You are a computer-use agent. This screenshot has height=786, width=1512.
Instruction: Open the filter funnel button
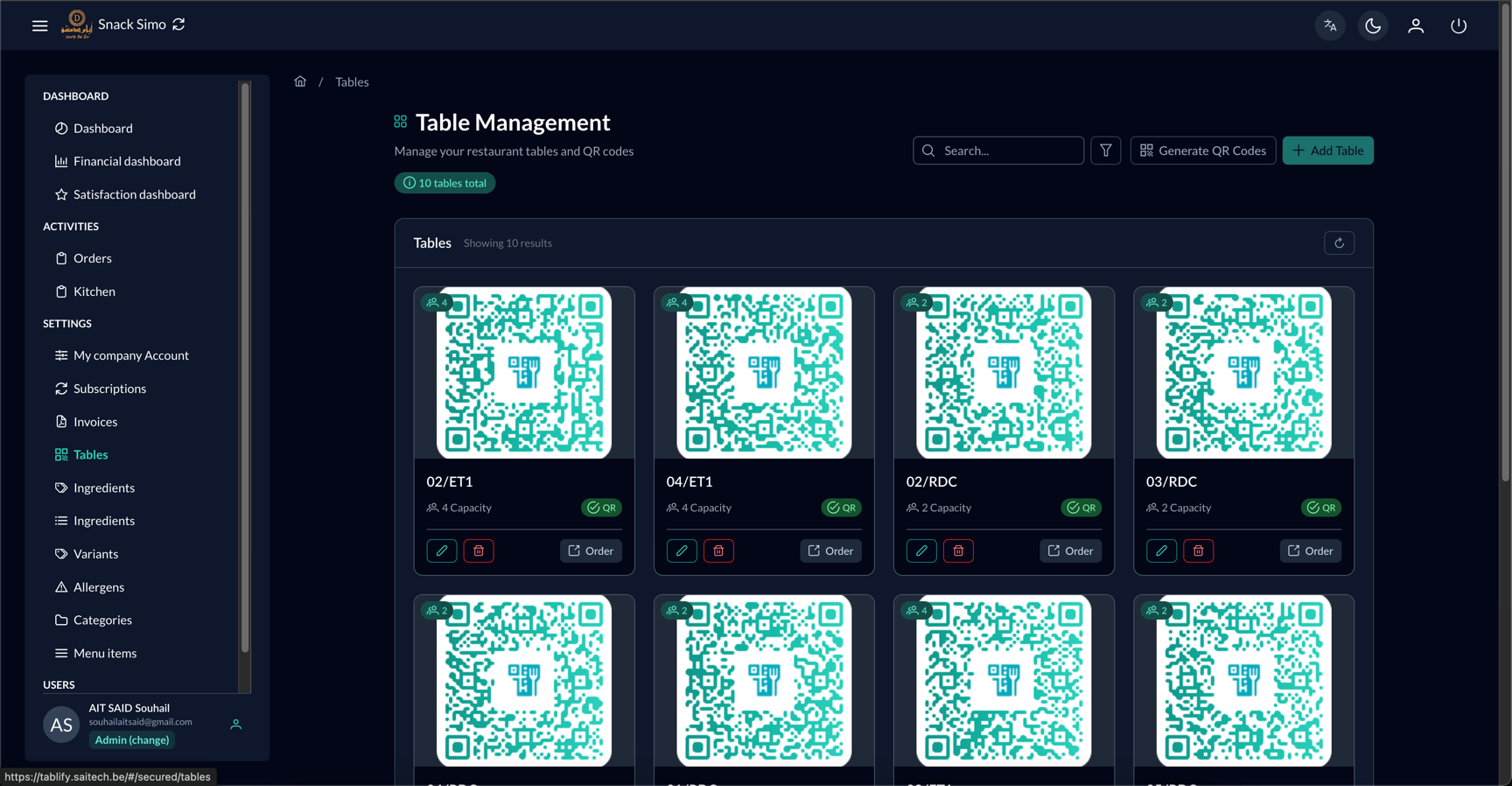(x=1106, y=151)
